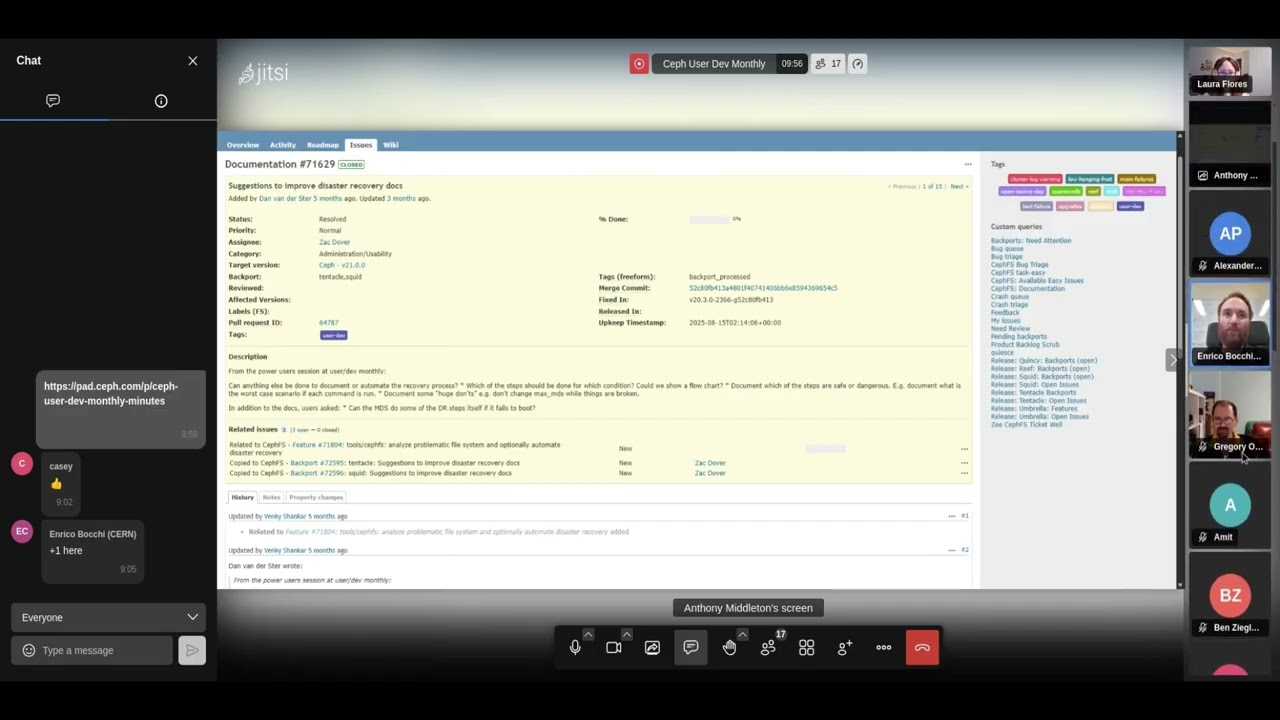This screenshot has width=1280, height=720.
Task: Mute the microphone in the toolbar
Action: coord(575,648)
